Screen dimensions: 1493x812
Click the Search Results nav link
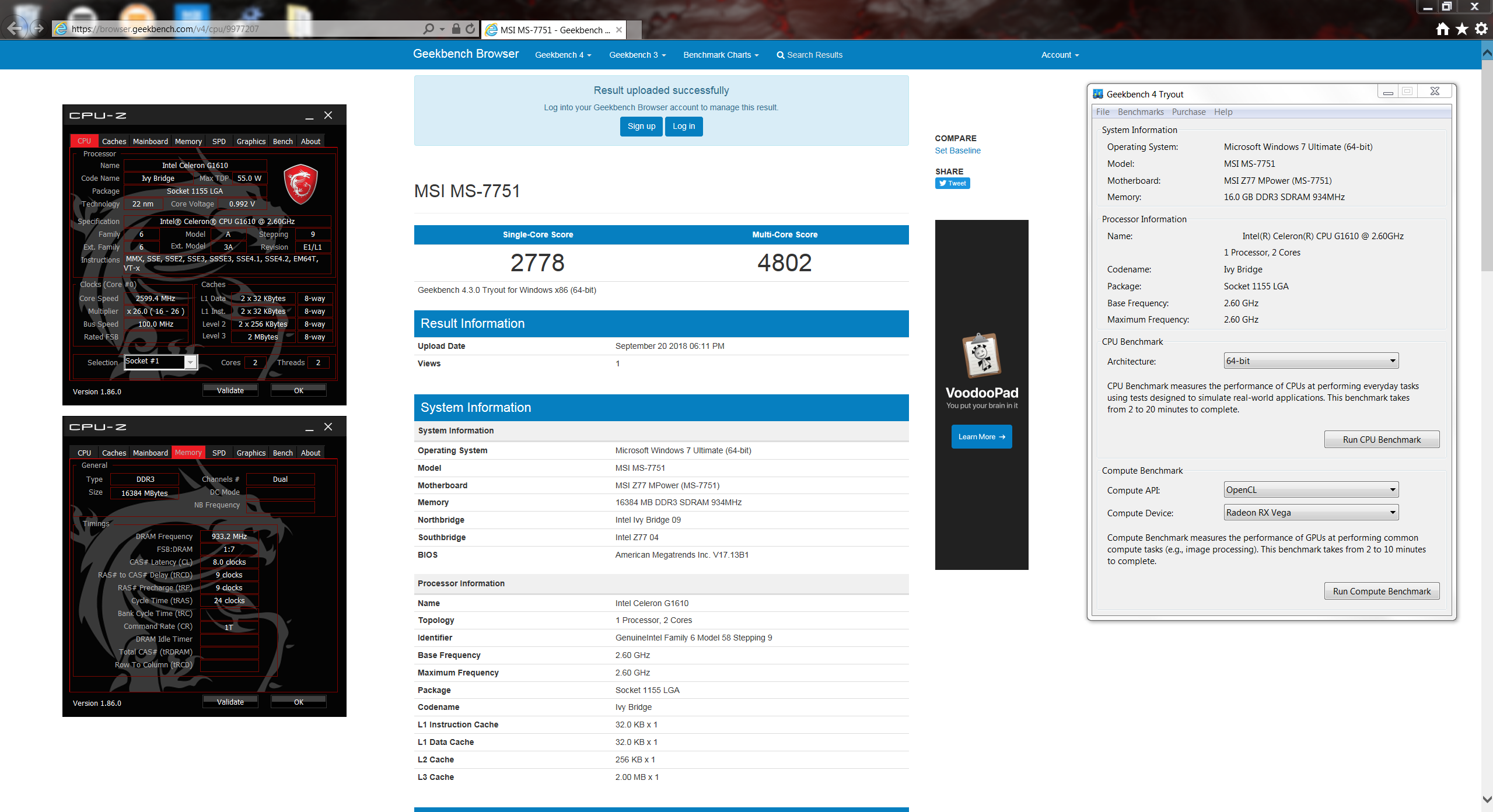tap(810, 55)
